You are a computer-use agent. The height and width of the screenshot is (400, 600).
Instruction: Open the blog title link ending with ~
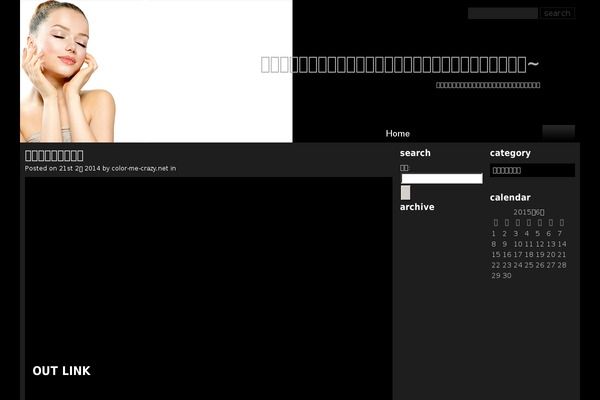[400, 64]
